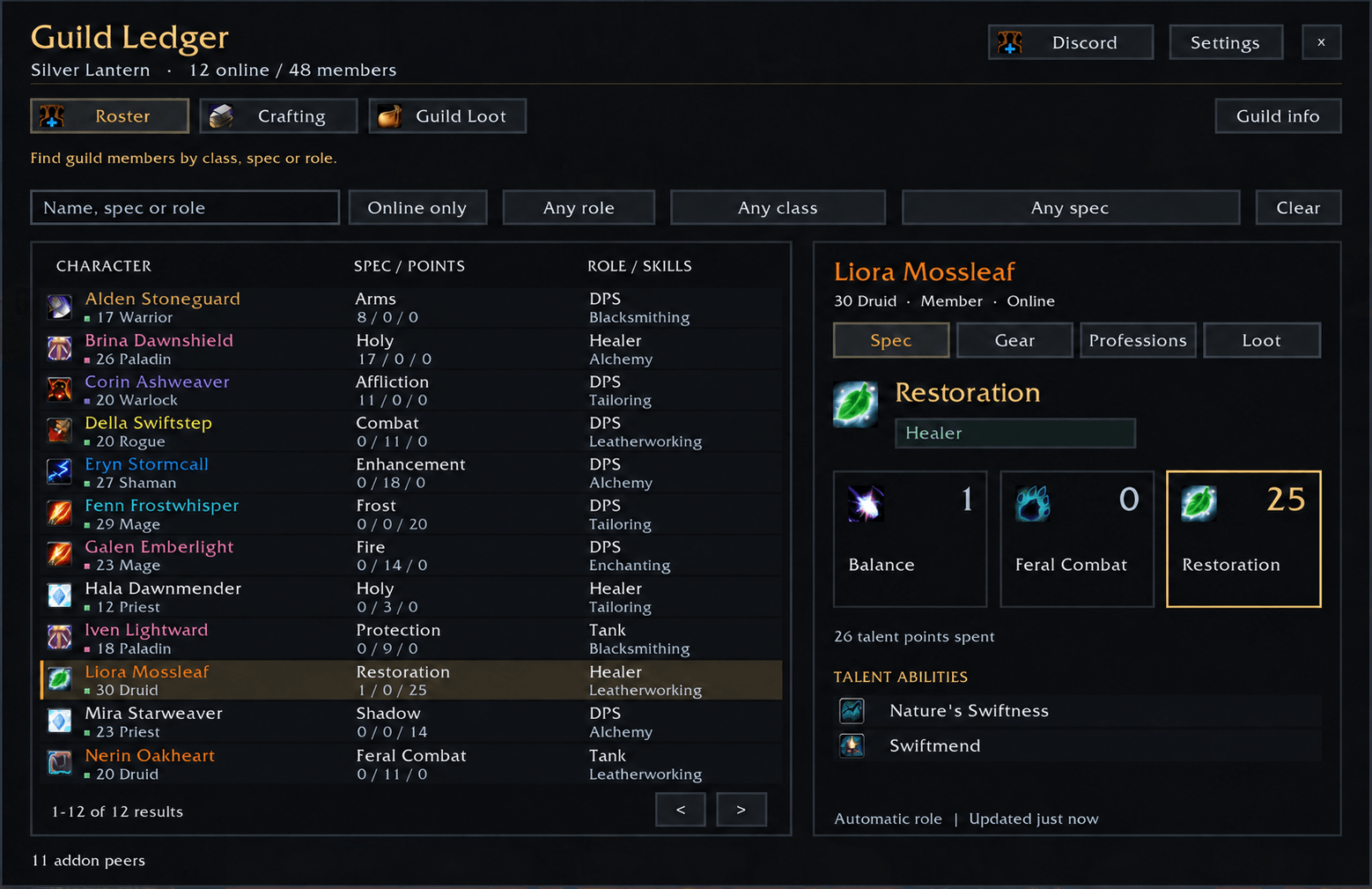Click Fenn Frostwhisper's mage class icon

(x=59, y=514)
